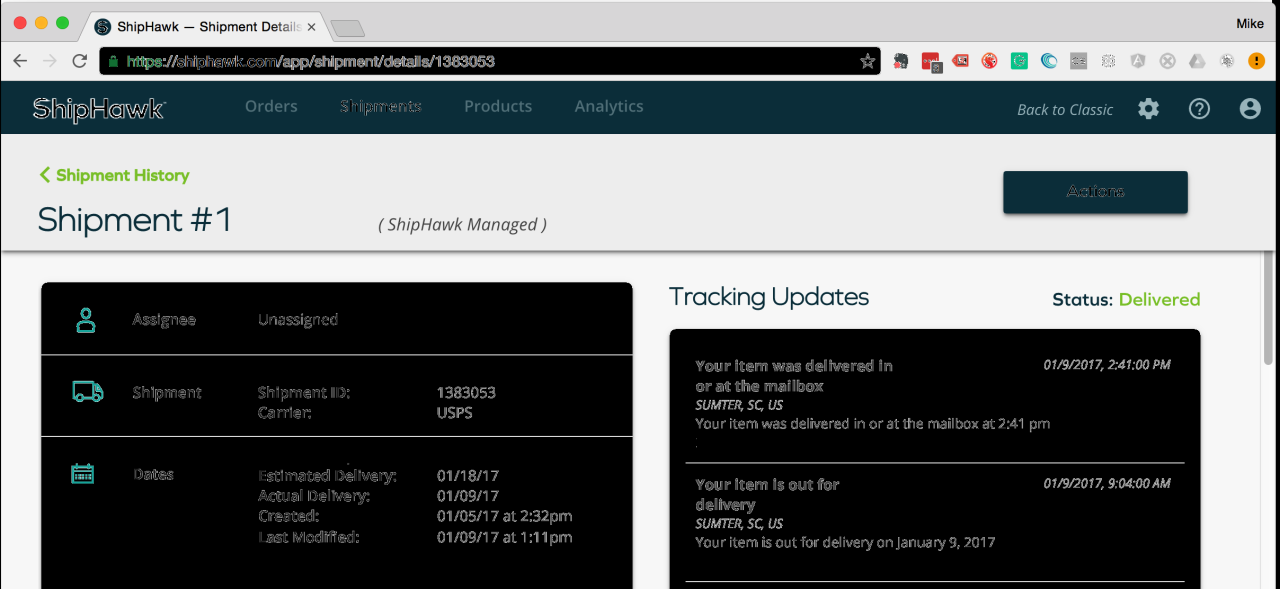This screenshot has height=589, width=1280.
Task: Return via the Shipment History link
Action: pos(113,175)
